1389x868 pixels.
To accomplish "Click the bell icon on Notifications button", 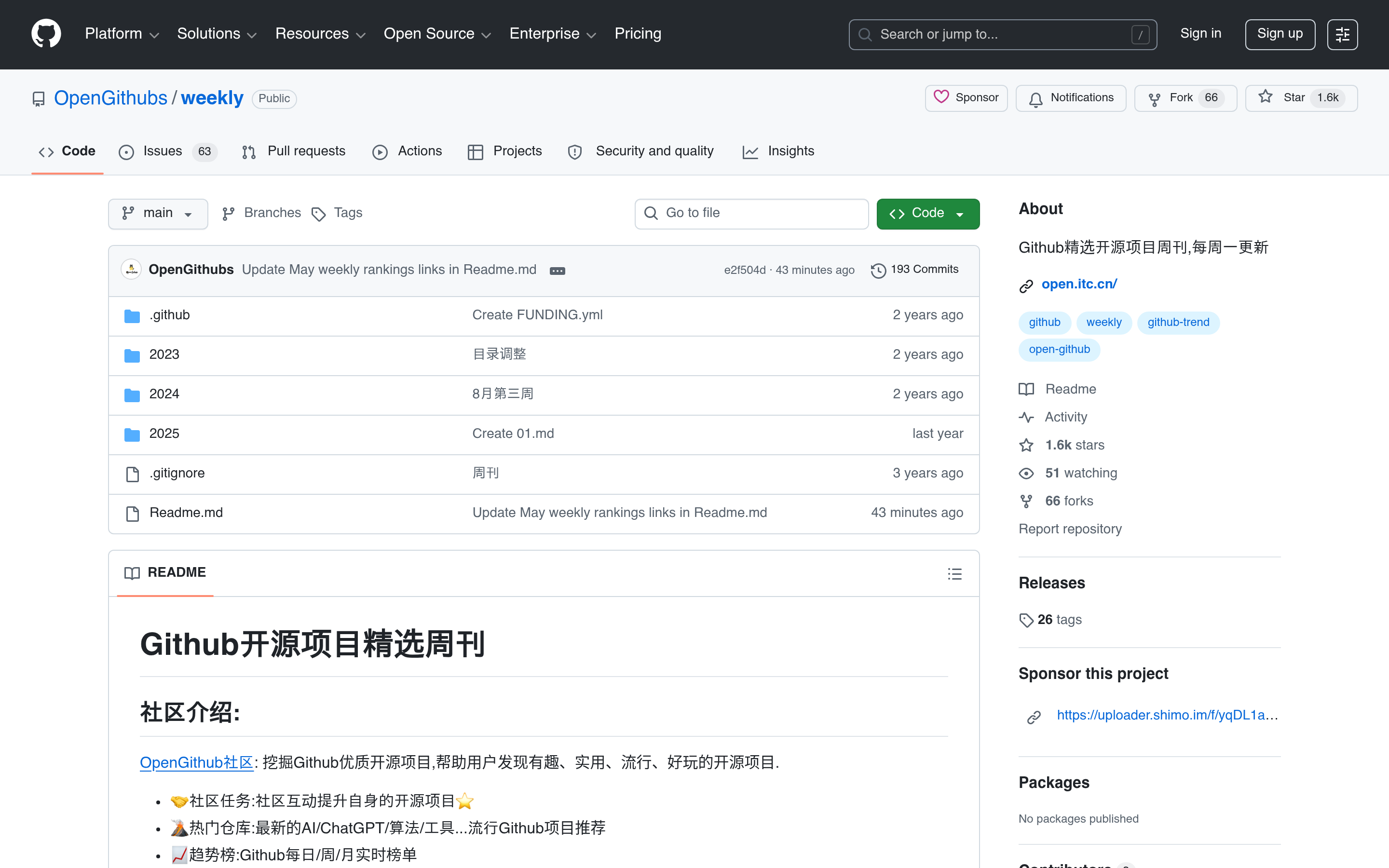I will pyautogui.click(x=1035, y=99).
